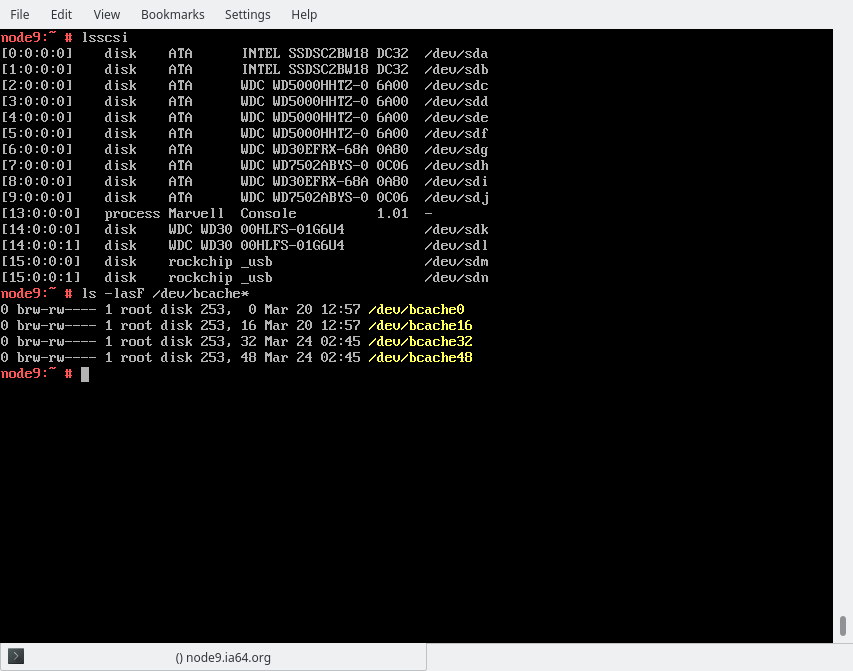Click the /dev/sdj device path
The width and height of the screenshot is (853, 671).
pos(456,198)
